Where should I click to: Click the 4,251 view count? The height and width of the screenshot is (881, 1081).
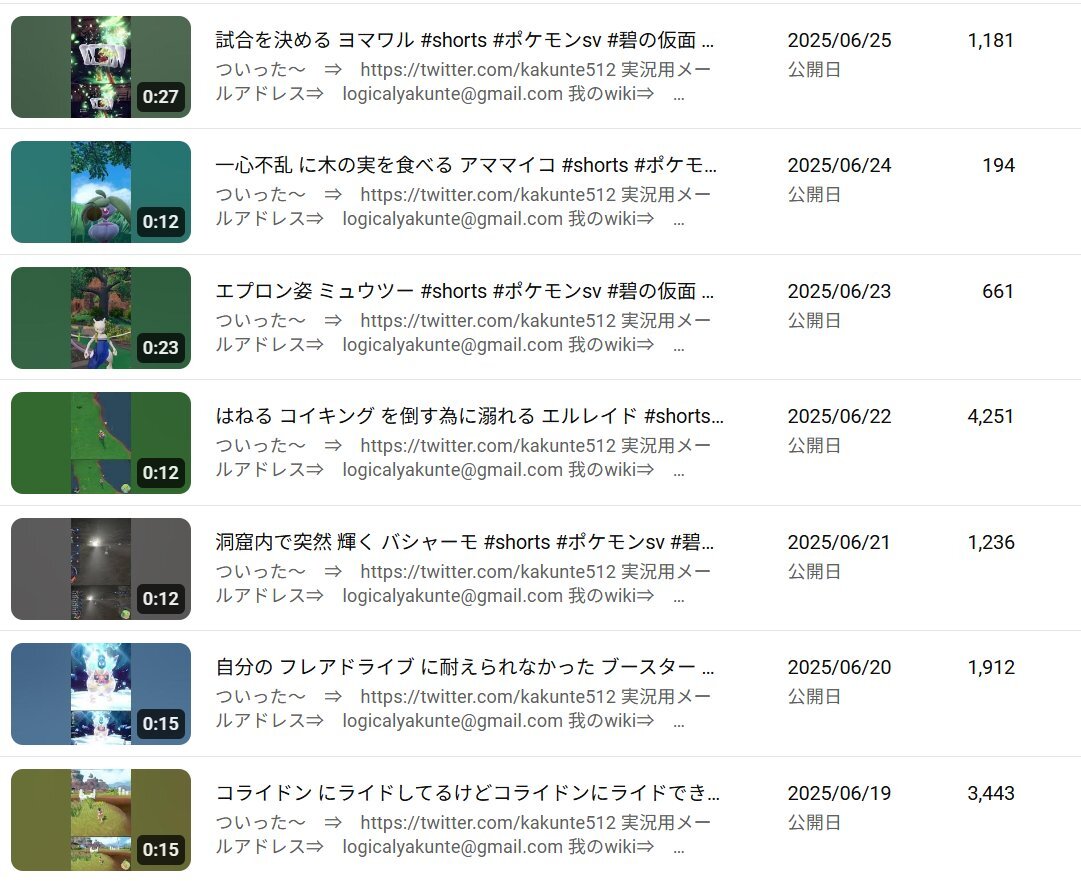pos(990,416)
